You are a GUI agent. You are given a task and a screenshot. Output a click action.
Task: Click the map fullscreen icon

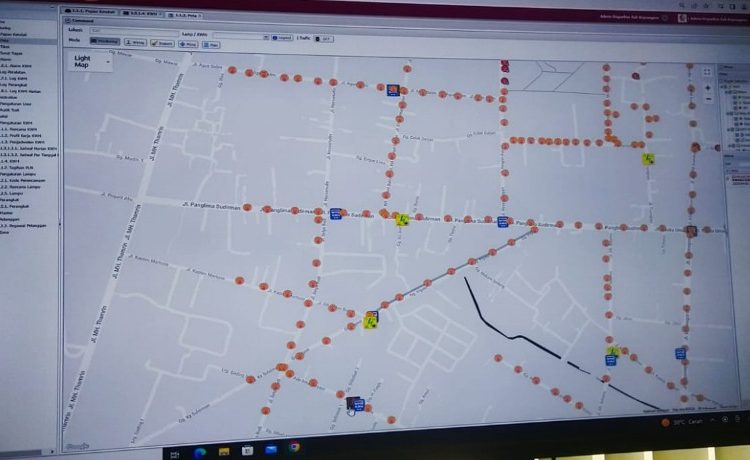point(708,72)
